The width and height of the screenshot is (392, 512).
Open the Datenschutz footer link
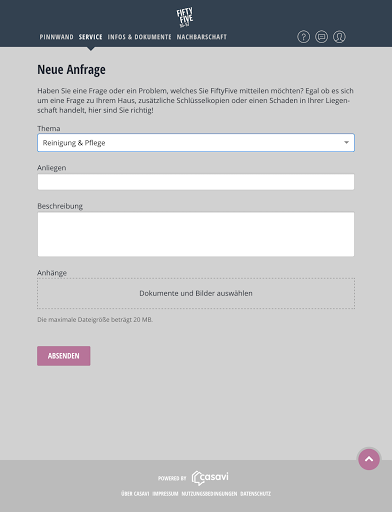click(x=255, y=494)
